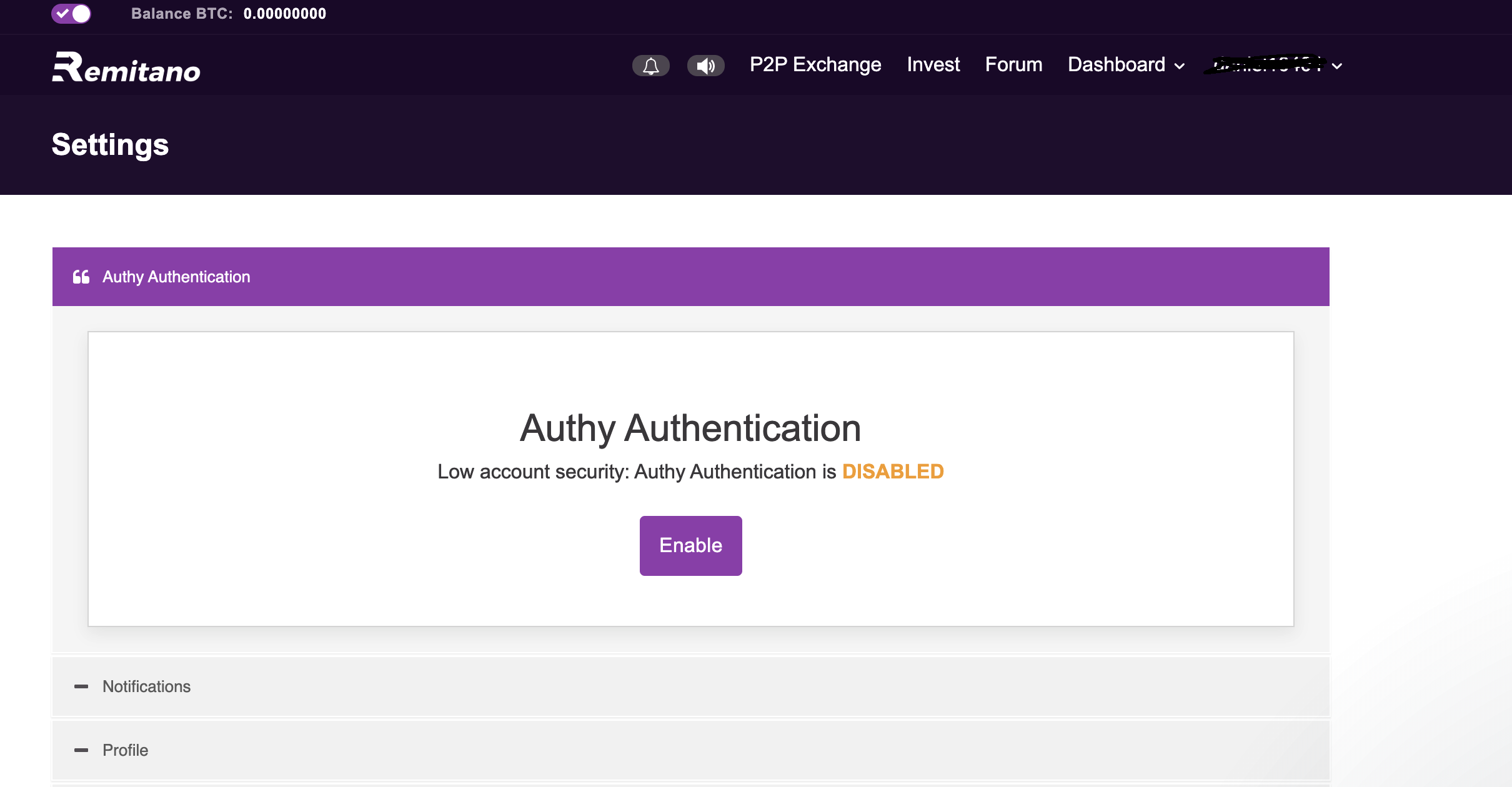Image resolution: width=1512 pixels, height=787 pixels.
Task: Expand the Notifications section label
Action: 147,686
